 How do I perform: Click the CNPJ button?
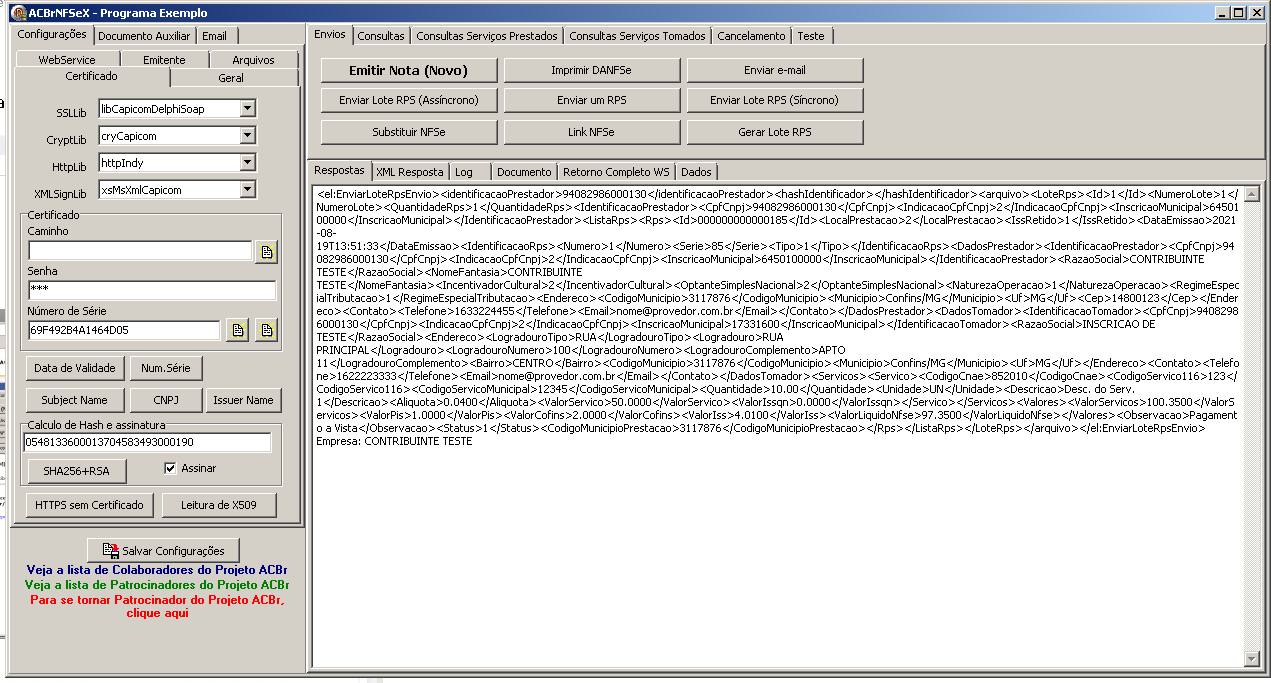click(166, 400)
